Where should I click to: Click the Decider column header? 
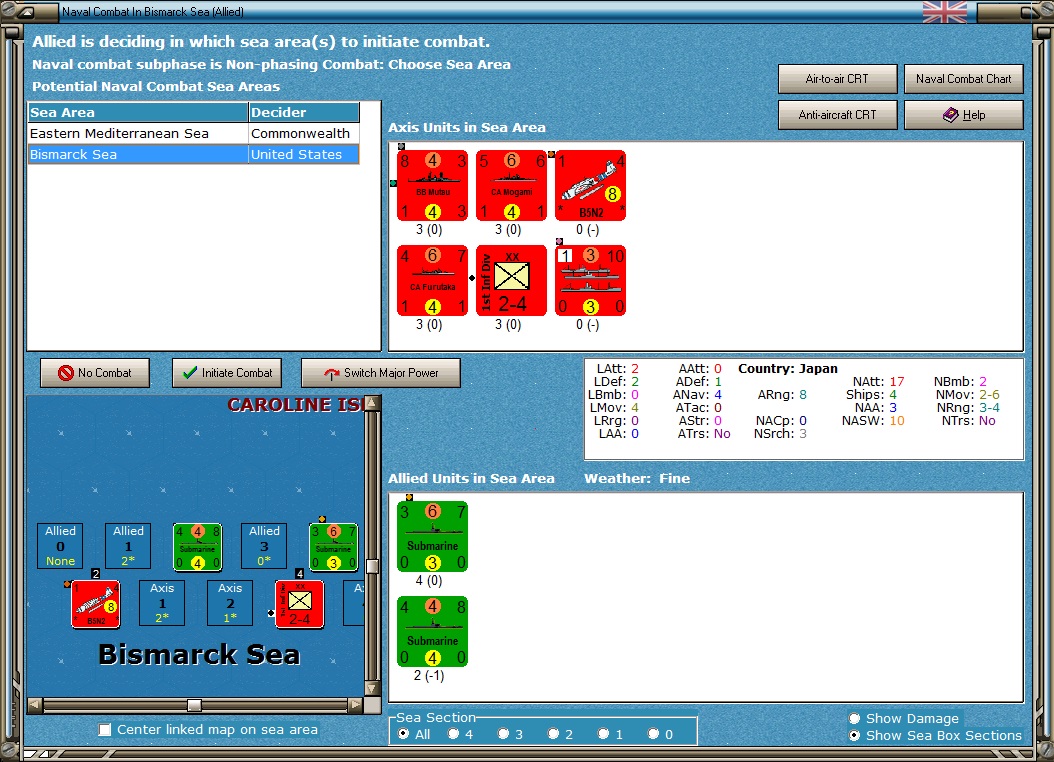pyautogui.click(x=304, y=112)
